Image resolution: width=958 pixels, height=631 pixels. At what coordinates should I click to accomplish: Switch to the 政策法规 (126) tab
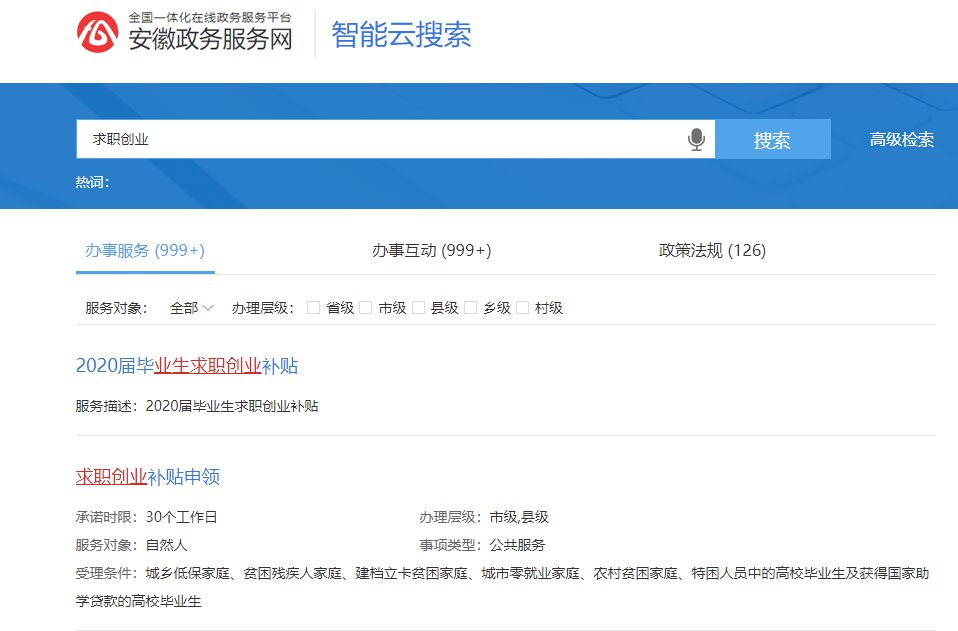pos(712,250)
